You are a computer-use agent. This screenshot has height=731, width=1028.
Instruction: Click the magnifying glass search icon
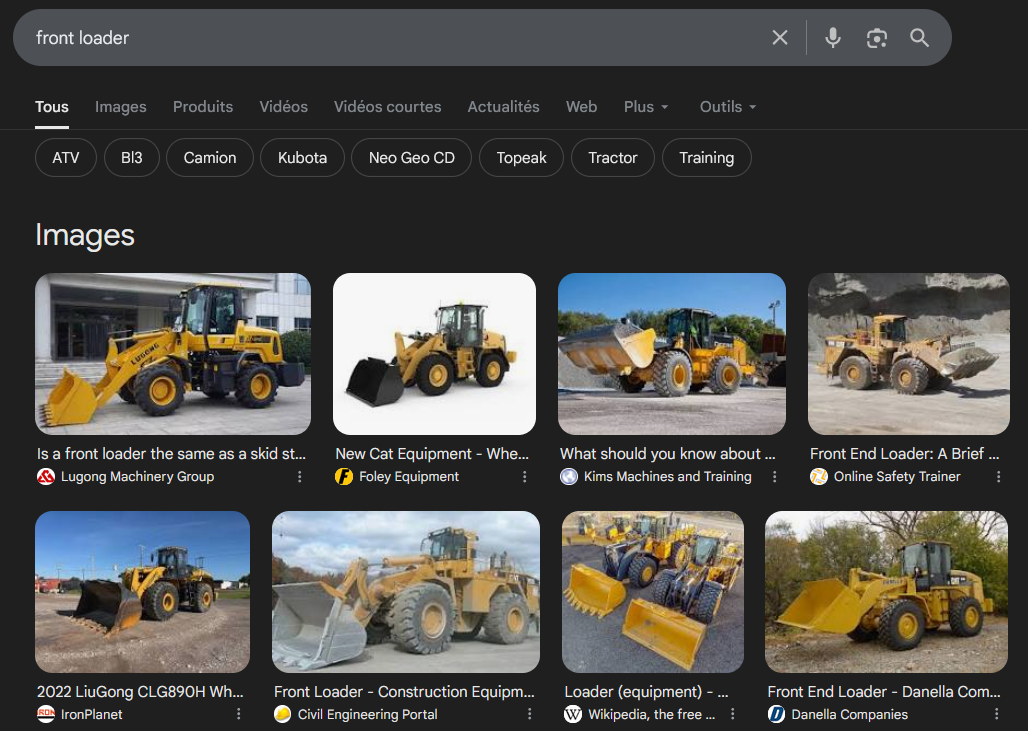919,38
